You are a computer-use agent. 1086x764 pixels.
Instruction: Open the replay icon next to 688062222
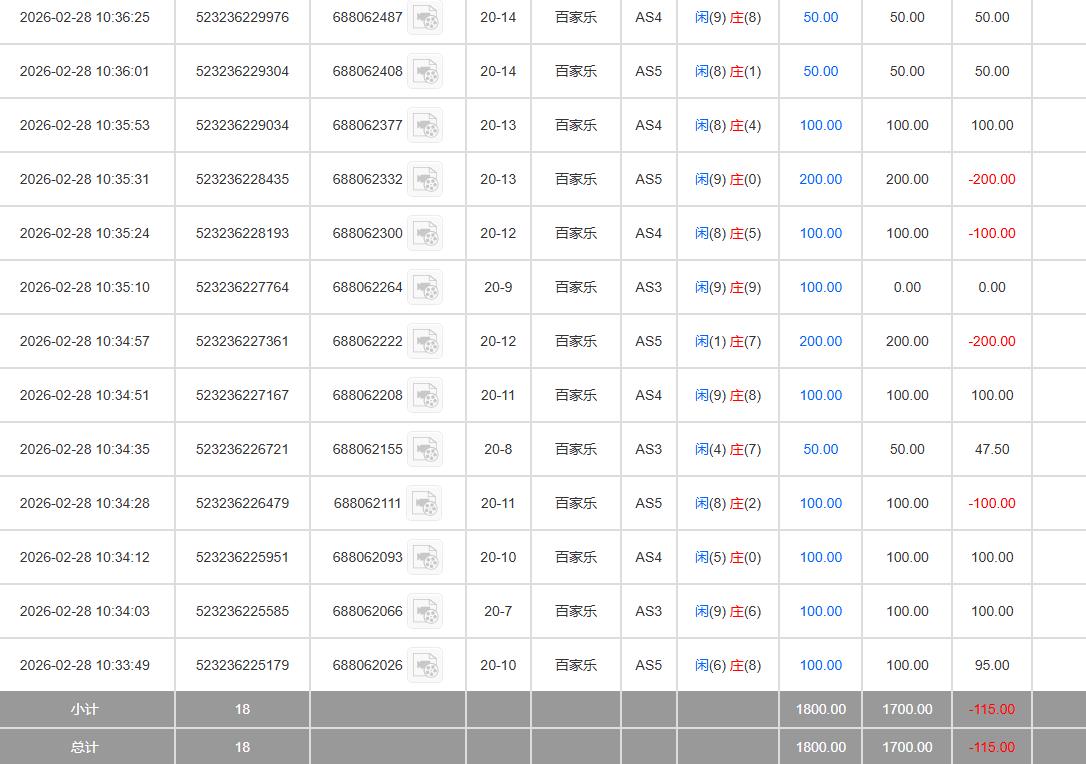pyautogui.click(x=425, y=342)
